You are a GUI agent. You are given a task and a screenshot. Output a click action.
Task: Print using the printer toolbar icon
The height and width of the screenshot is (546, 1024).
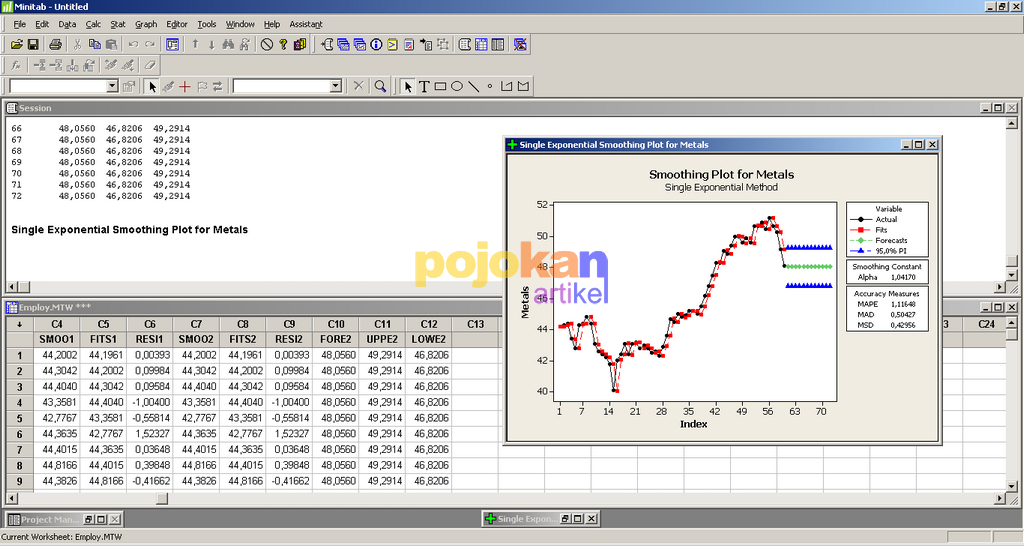pyautogui.click(x=56, y=44)
